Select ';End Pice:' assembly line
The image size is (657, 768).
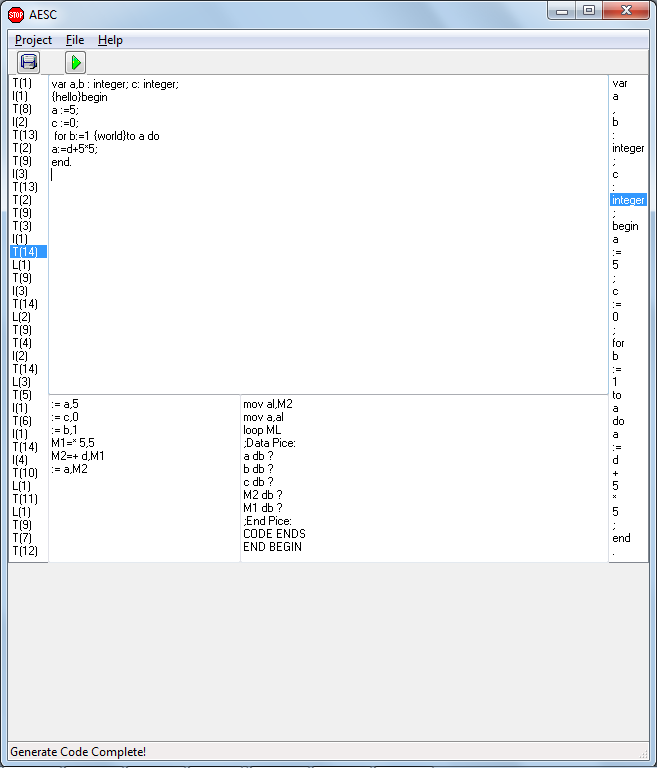[268, 521]
